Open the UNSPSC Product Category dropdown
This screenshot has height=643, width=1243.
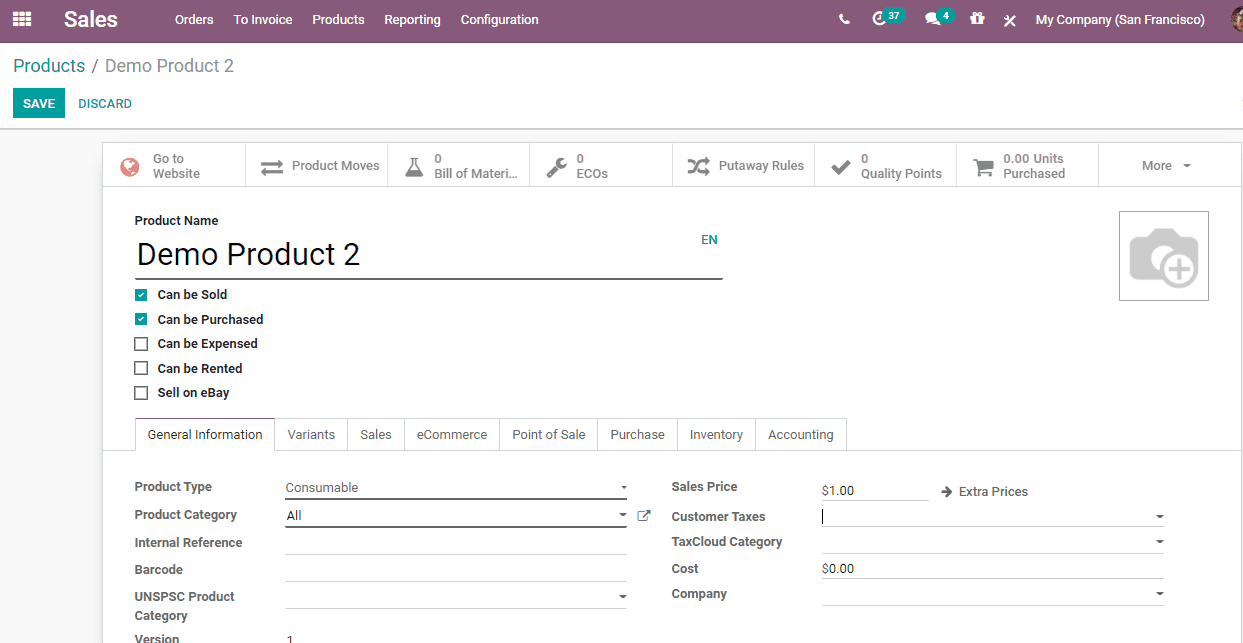pyautogui.click(x=456, y=597)
